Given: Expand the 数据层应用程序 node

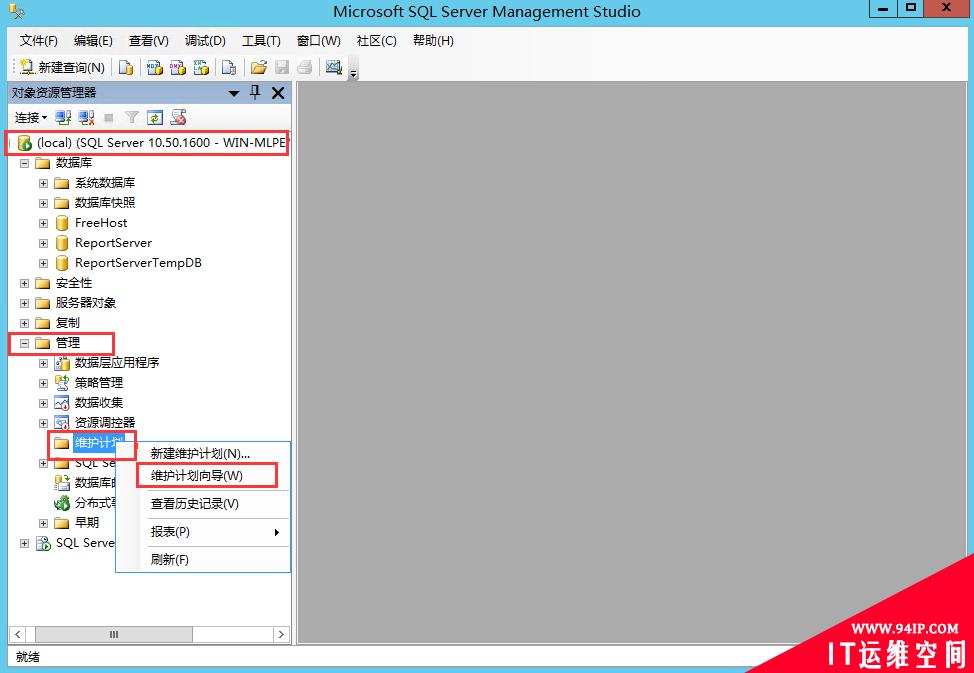Looking at the screenshot, I should [43, 364].
